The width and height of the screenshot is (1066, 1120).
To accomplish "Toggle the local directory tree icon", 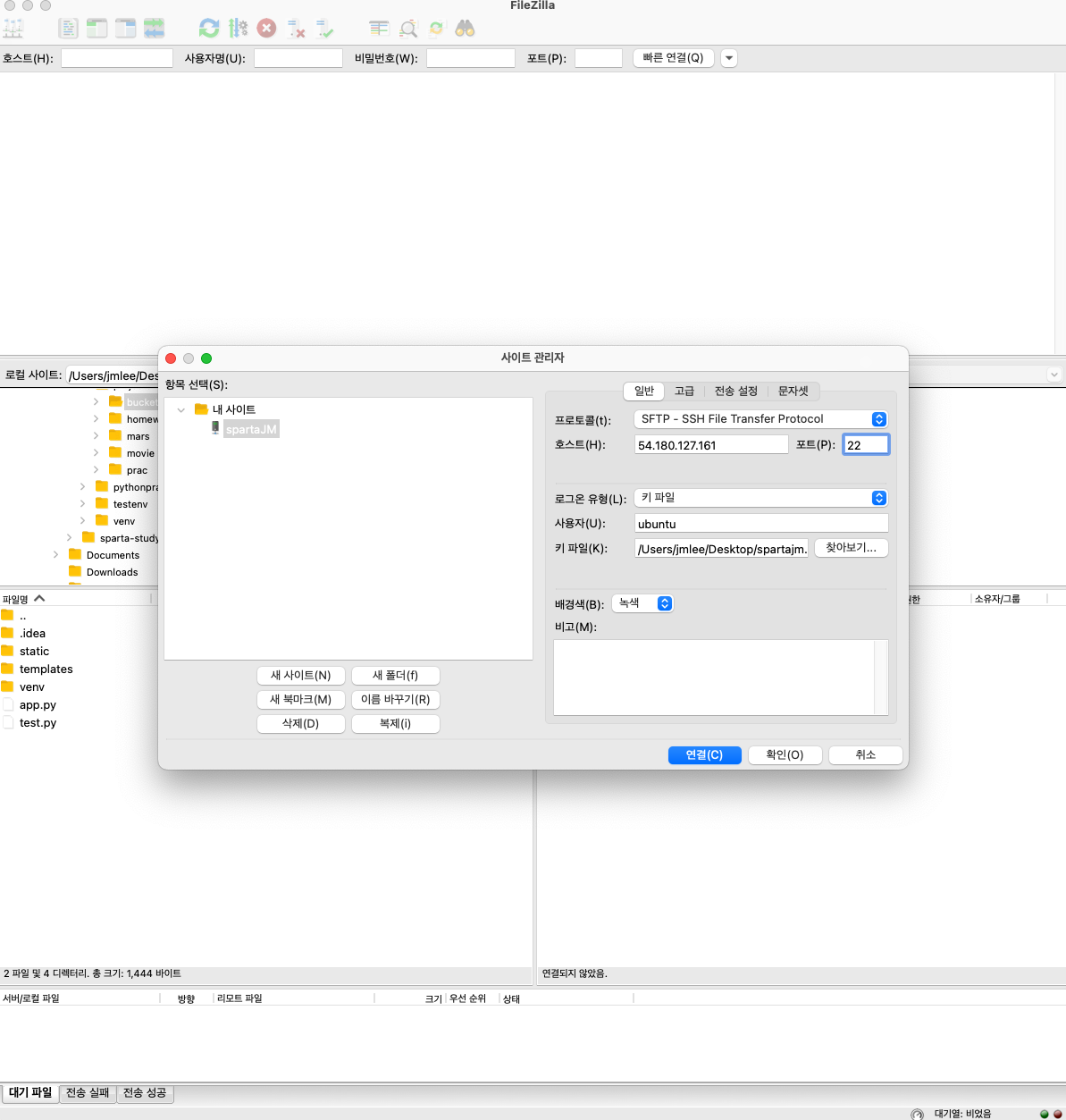I will 97,29.
